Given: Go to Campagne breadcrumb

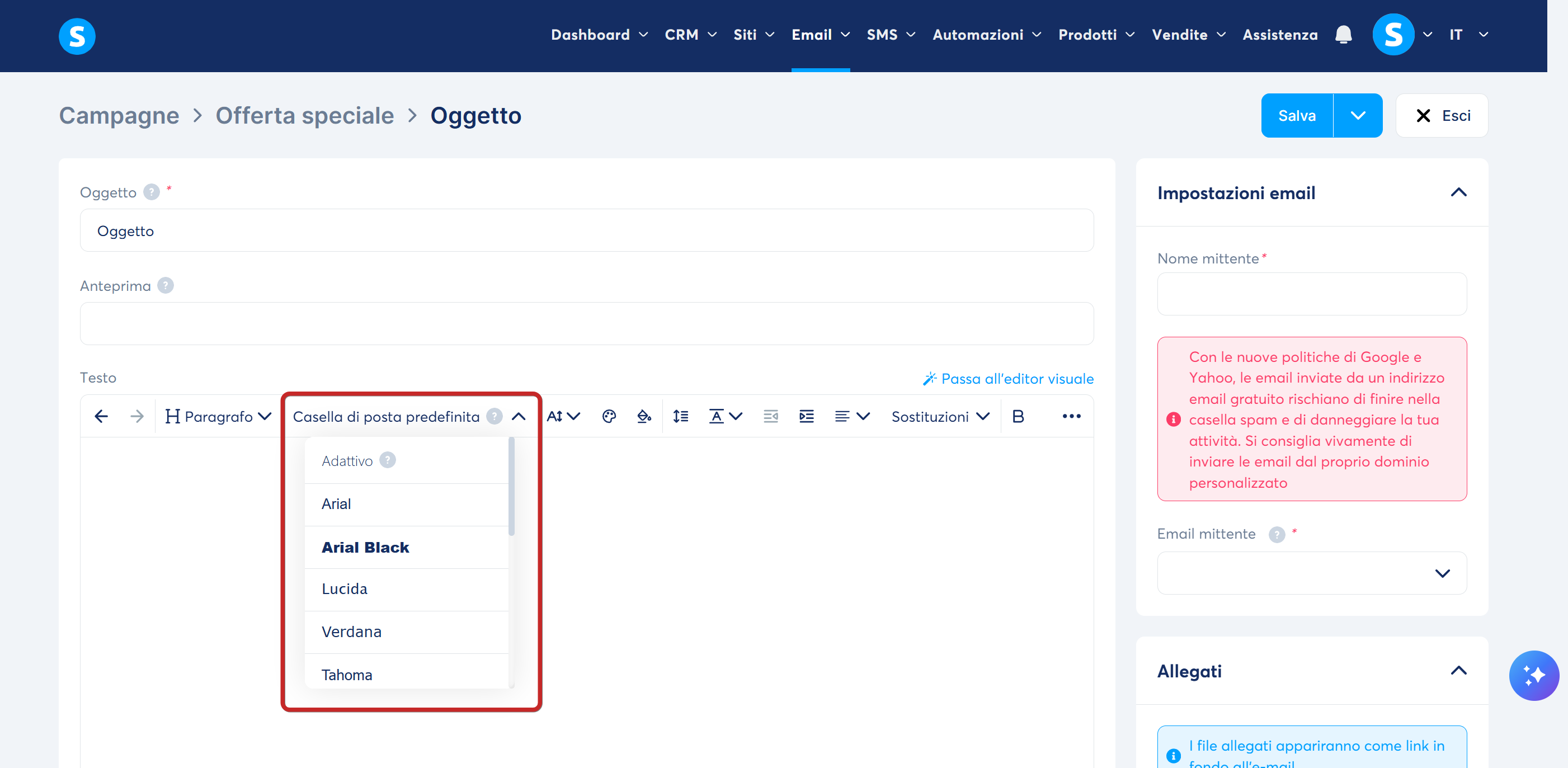Looking at the screenshot, I should click(119, 115).
